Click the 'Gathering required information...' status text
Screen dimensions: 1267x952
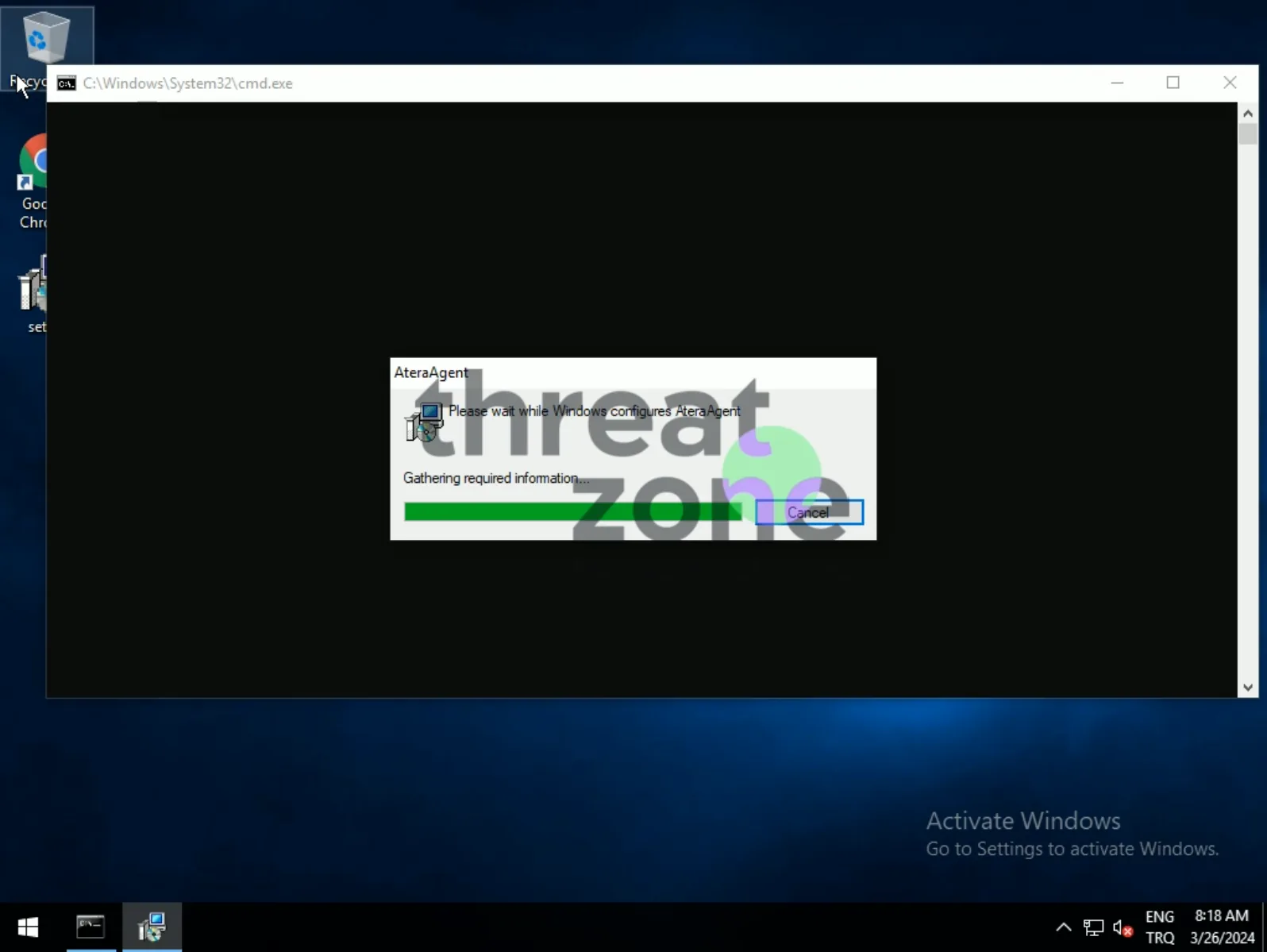[496, 478]
